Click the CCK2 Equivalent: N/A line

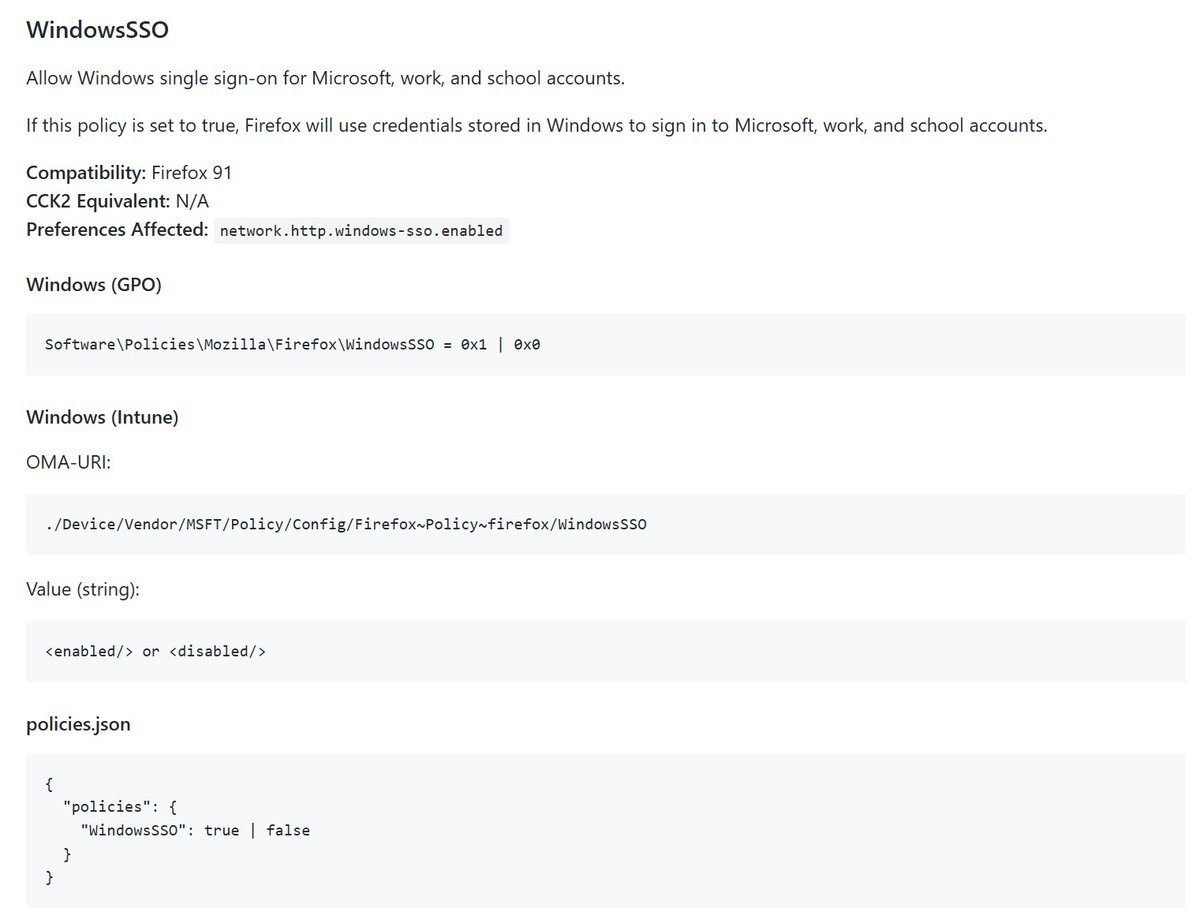coord(117,201)
